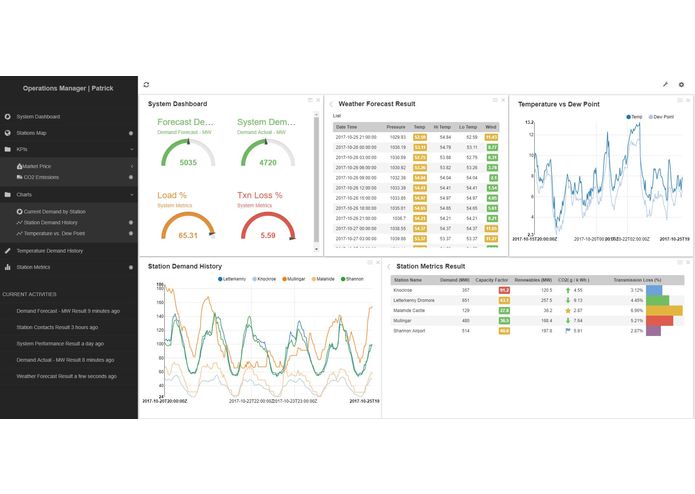
Task: Click the System Dashboard scrollbar up arrow
Action: (316, 114)
